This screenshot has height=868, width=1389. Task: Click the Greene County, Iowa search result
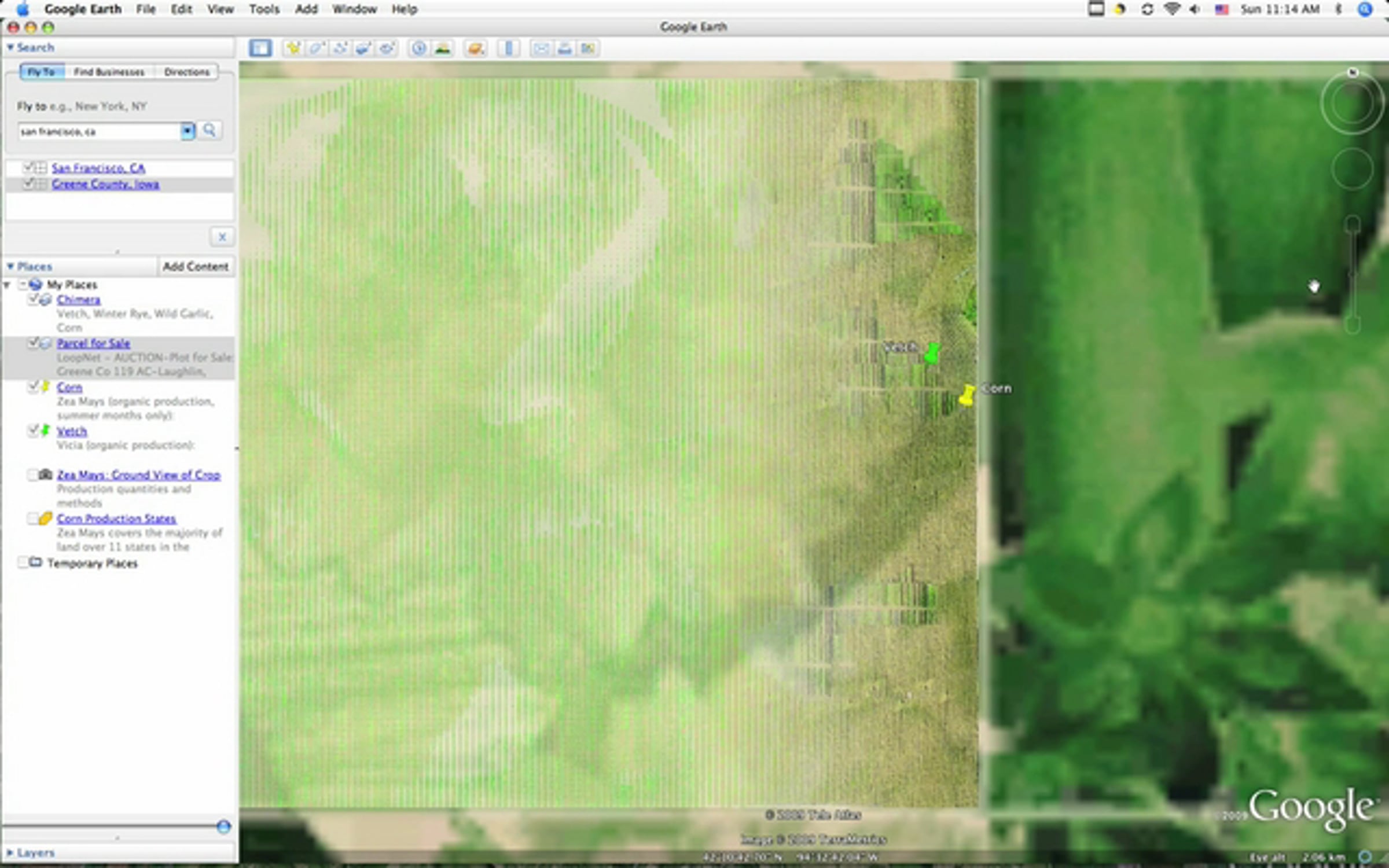(x=105, y=184)
